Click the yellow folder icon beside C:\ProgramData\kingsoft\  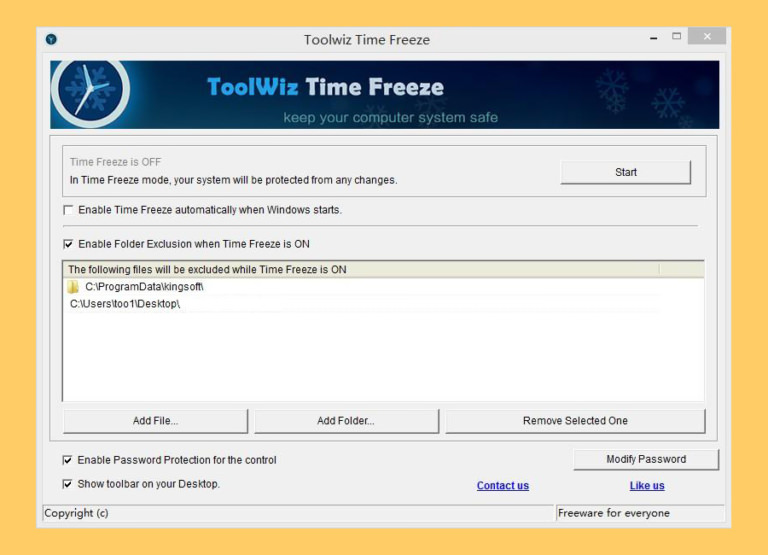pos(73,287)
